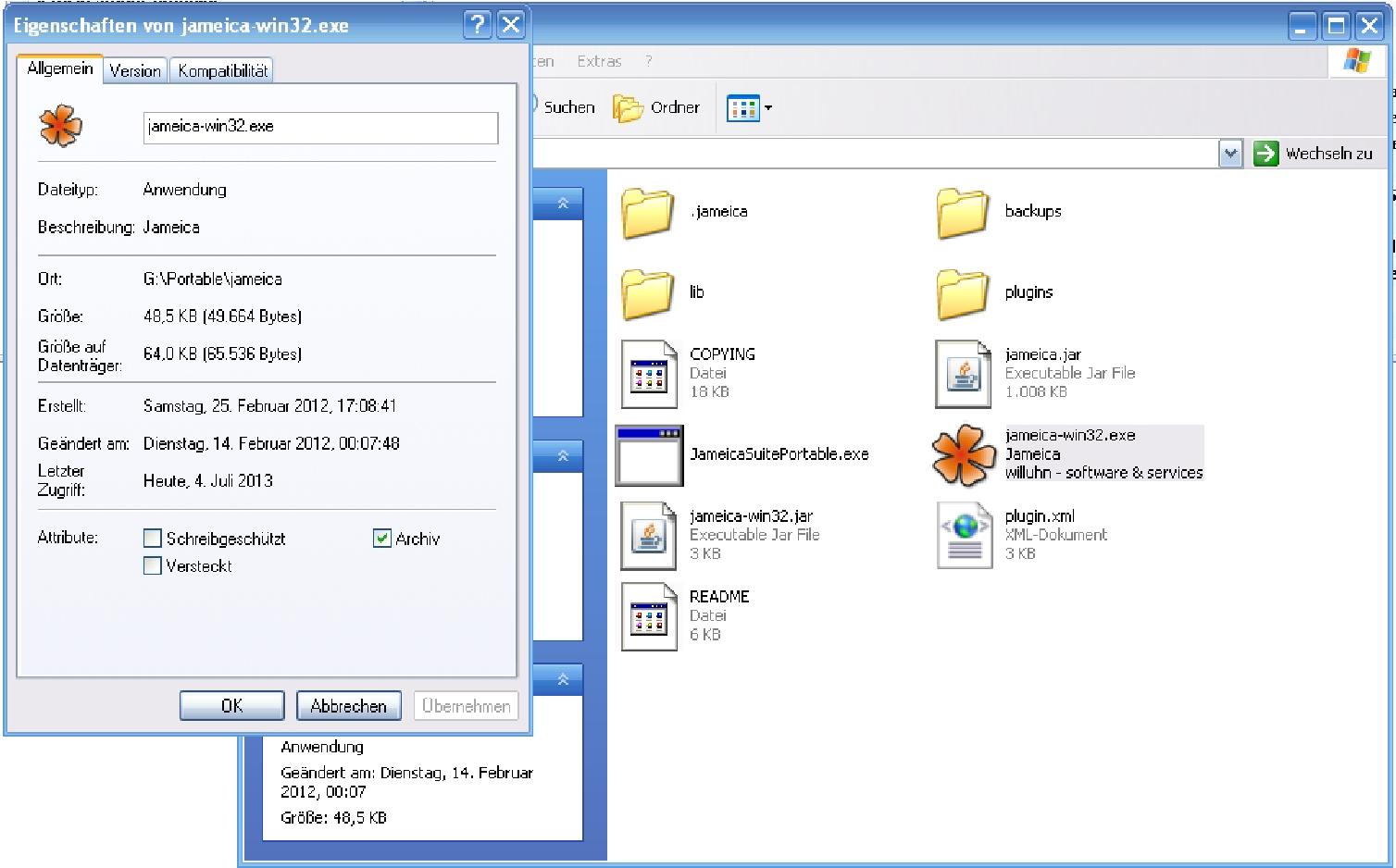
Task: Collapse the middle sidebar panel
Action: click(563, 455)
